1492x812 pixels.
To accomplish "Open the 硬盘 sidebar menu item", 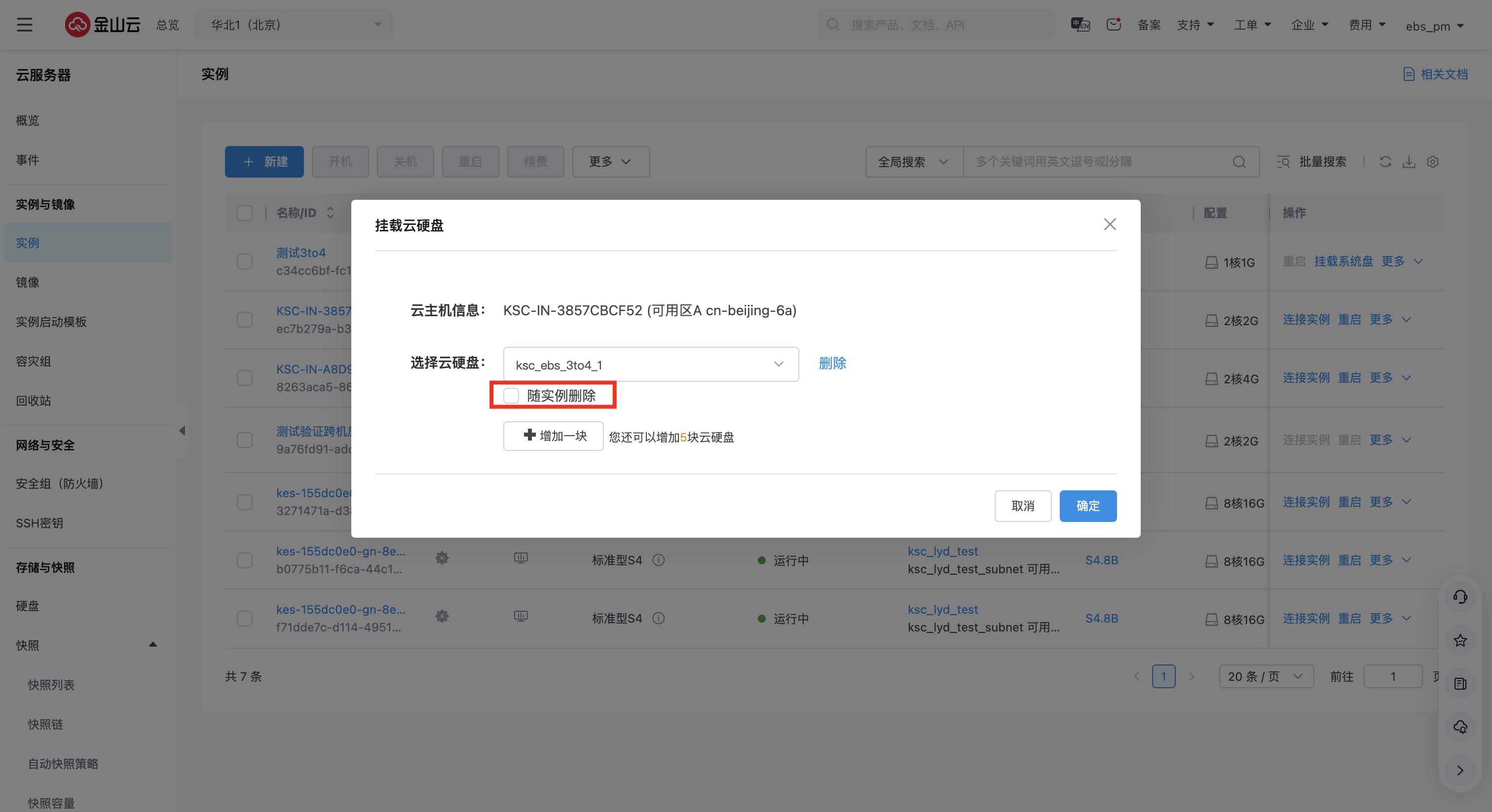I will (x=28, y=606).
